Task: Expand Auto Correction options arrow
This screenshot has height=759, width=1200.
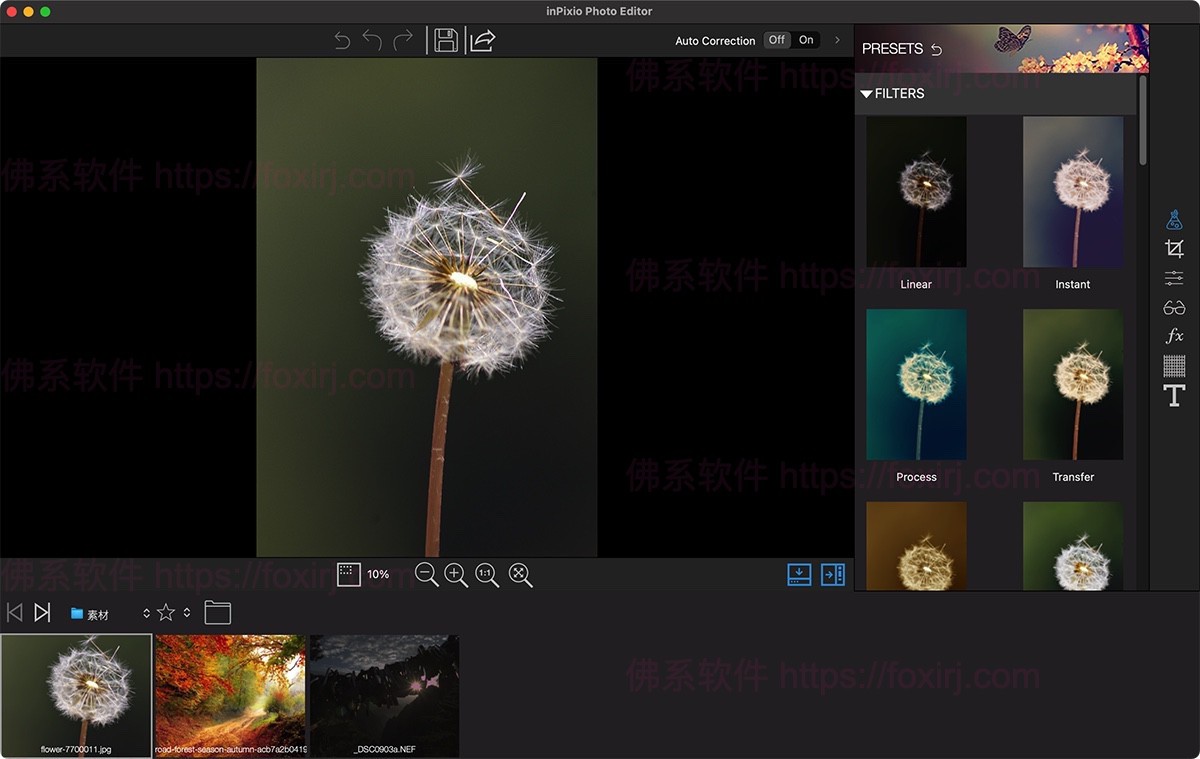Action: 837,40
